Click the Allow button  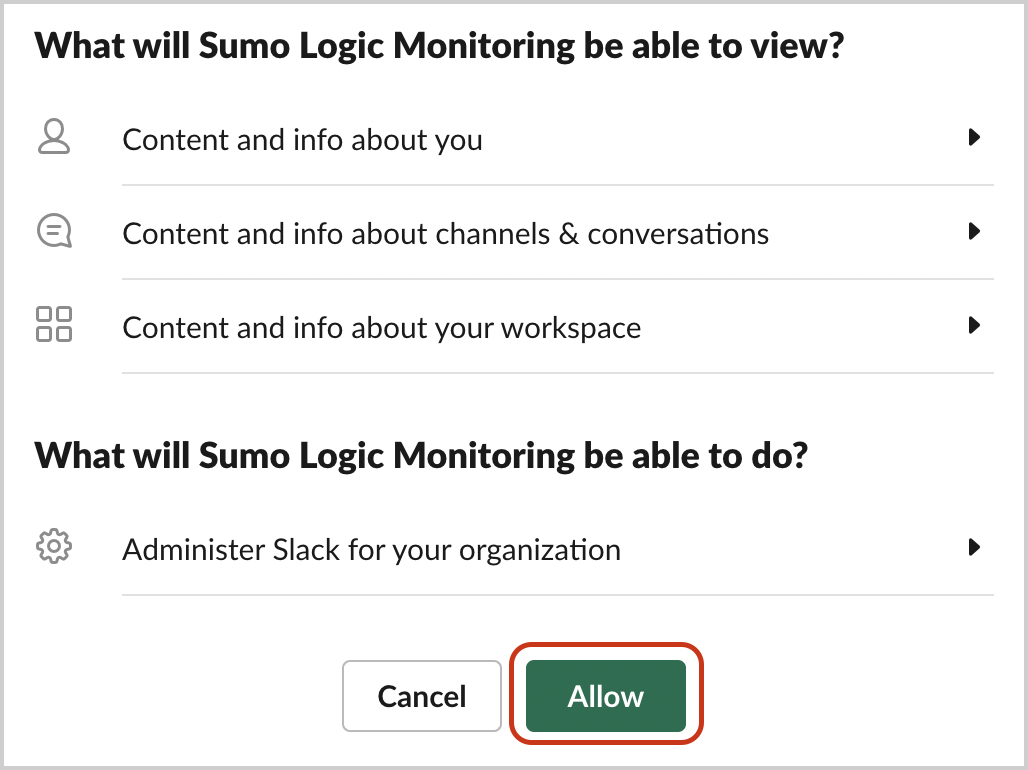click(x=605, y=696)
